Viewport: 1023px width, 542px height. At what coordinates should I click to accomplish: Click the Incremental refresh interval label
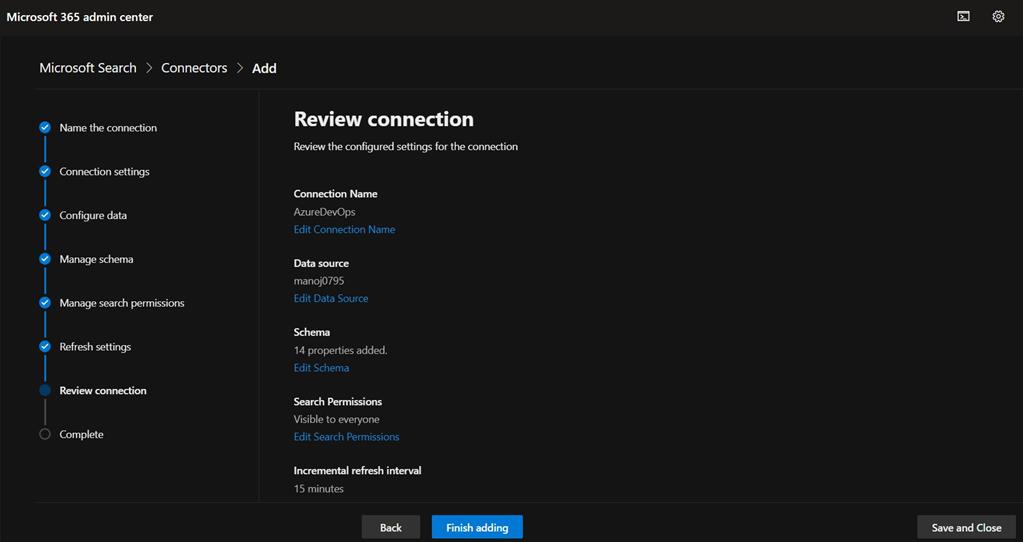[x=358, y=470]
